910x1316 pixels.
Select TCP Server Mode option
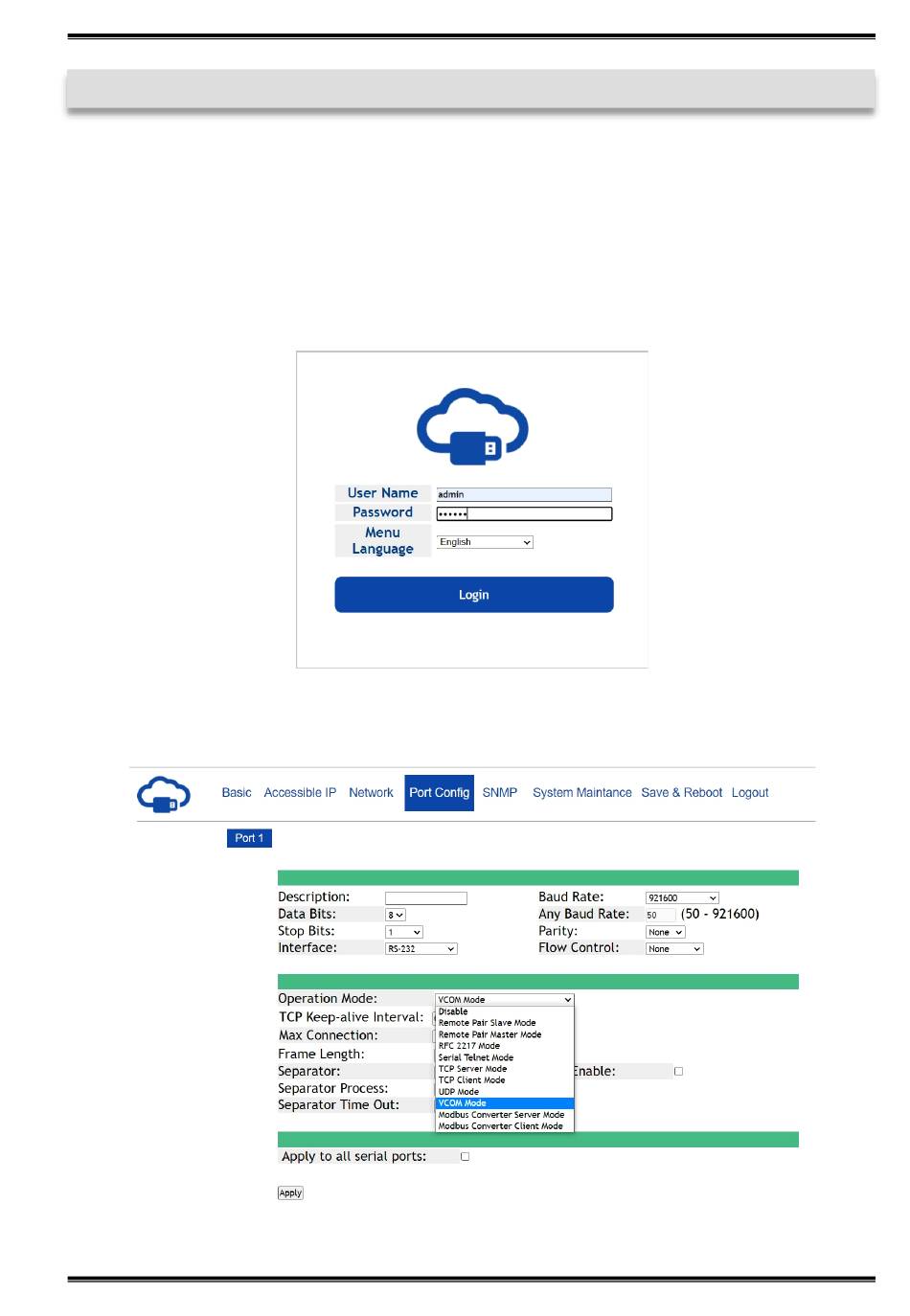(505, 1069)
